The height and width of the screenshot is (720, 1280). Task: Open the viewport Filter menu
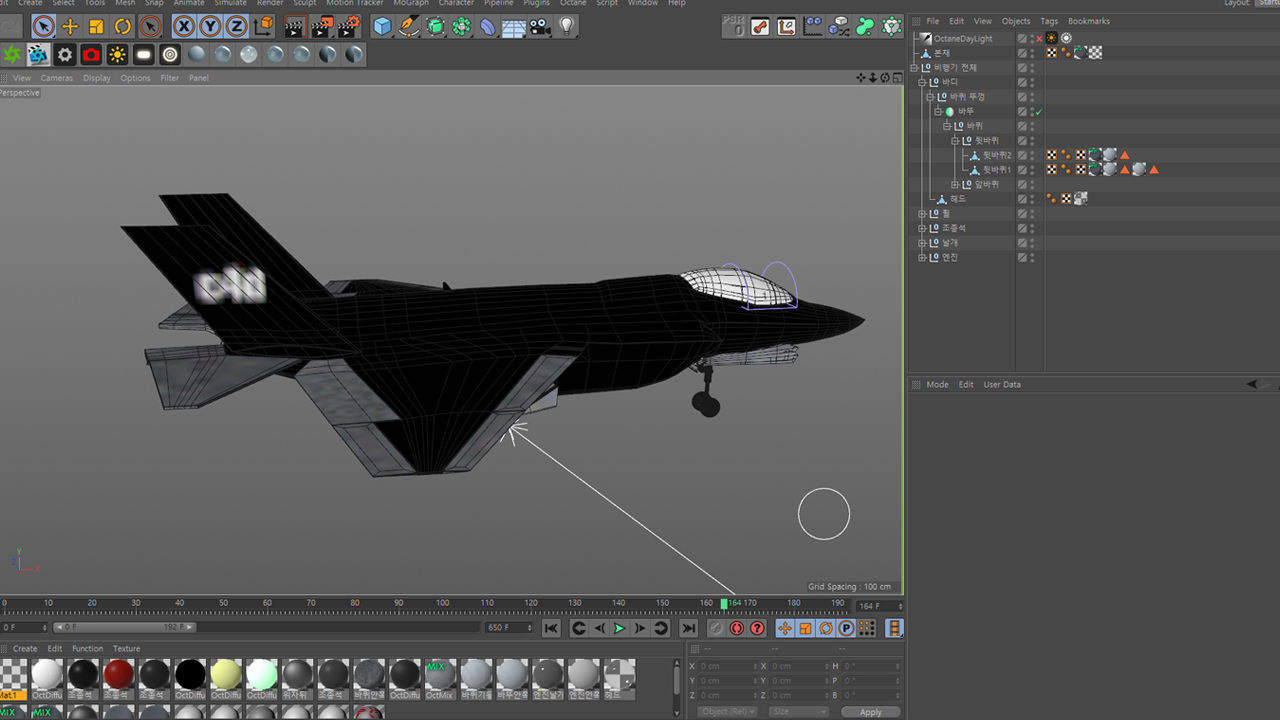click(x=170, y=78)
